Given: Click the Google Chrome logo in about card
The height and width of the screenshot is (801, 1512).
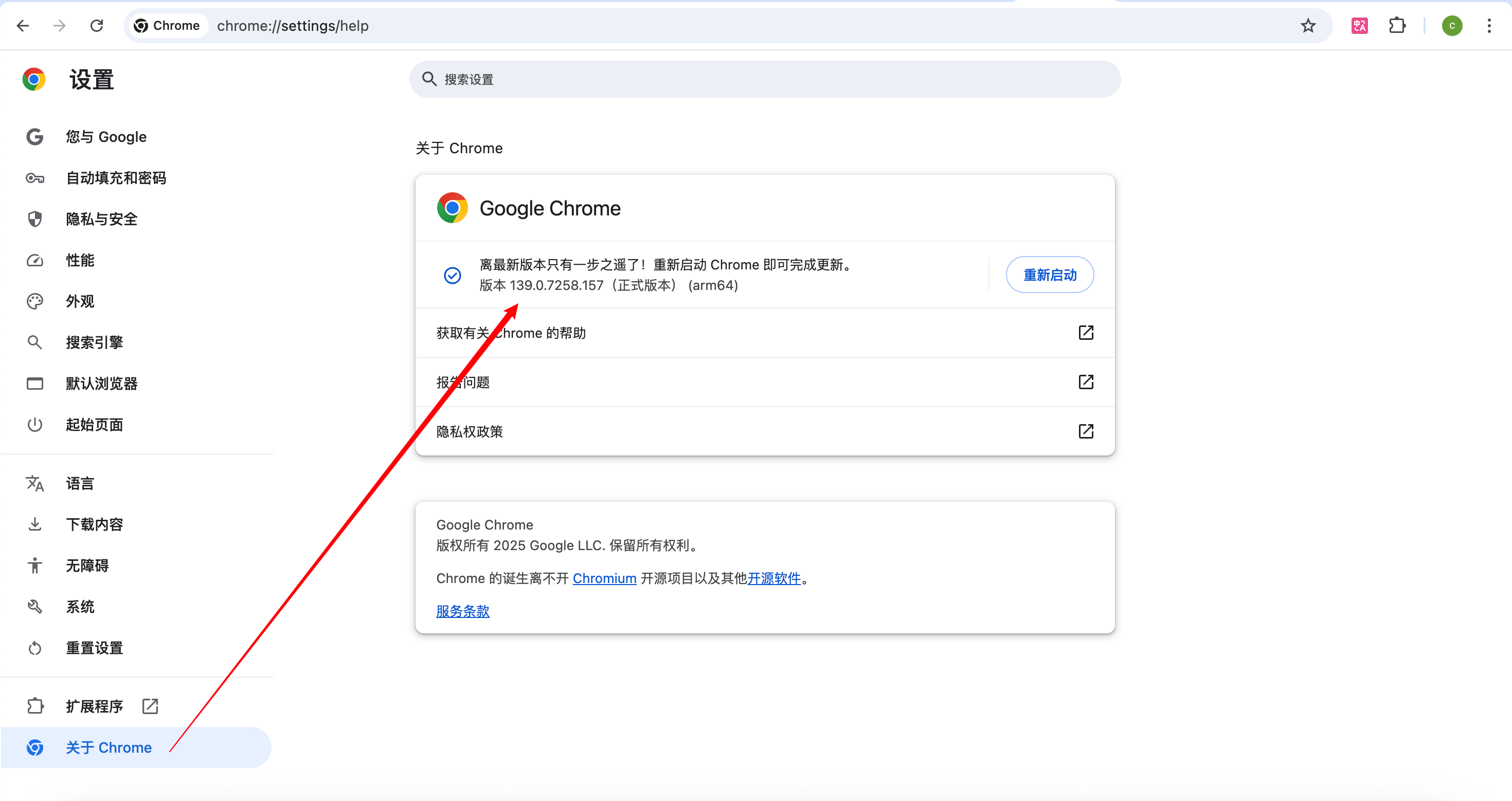Looking at the screenshot, I should (x=452, y=208).
